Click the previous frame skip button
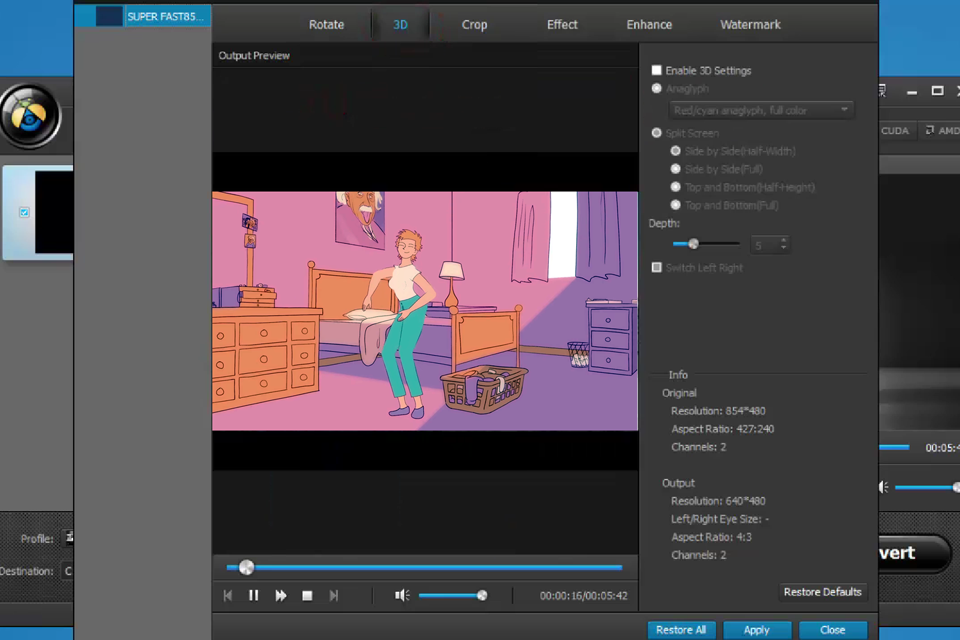The width and height of the screenshot is (960, 640). (x=228, y=595)
